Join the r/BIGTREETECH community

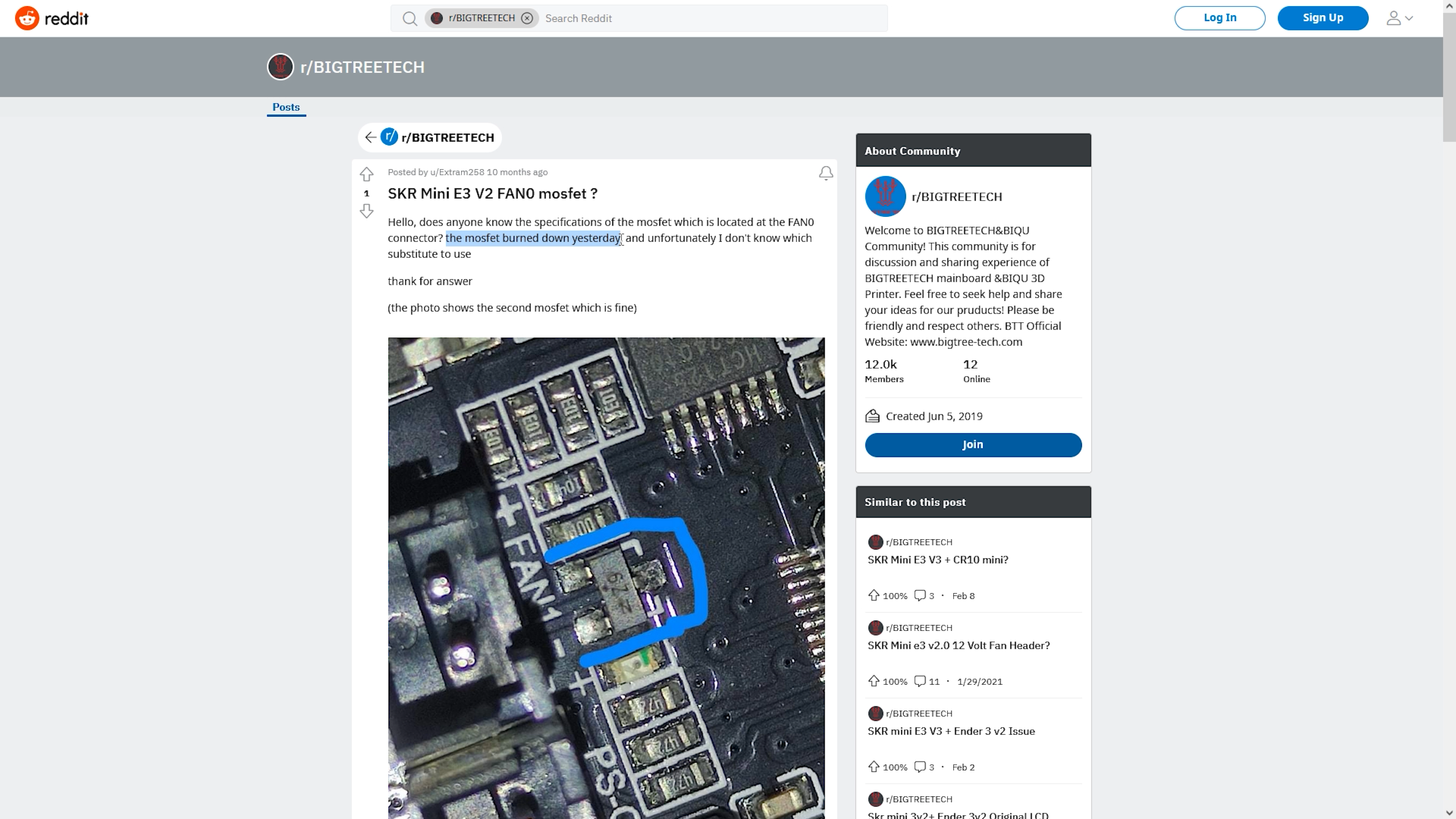point(973,445)
